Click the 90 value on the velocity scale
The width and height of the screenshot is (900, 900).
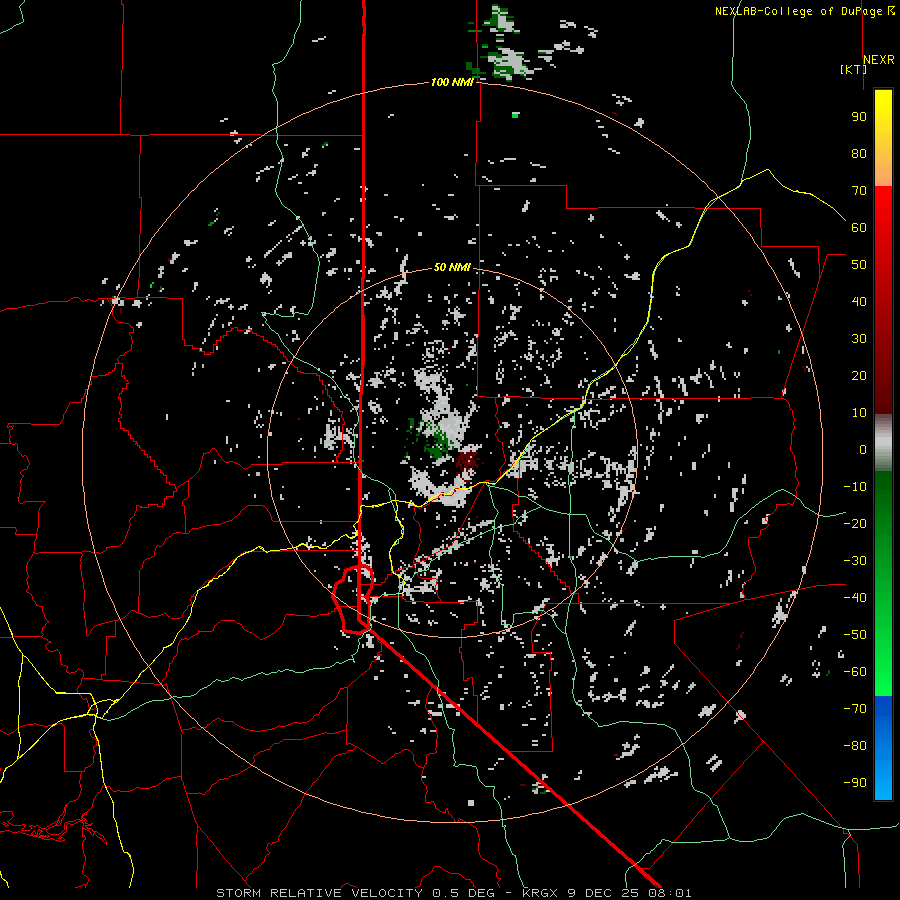click(x=859, y=117)
